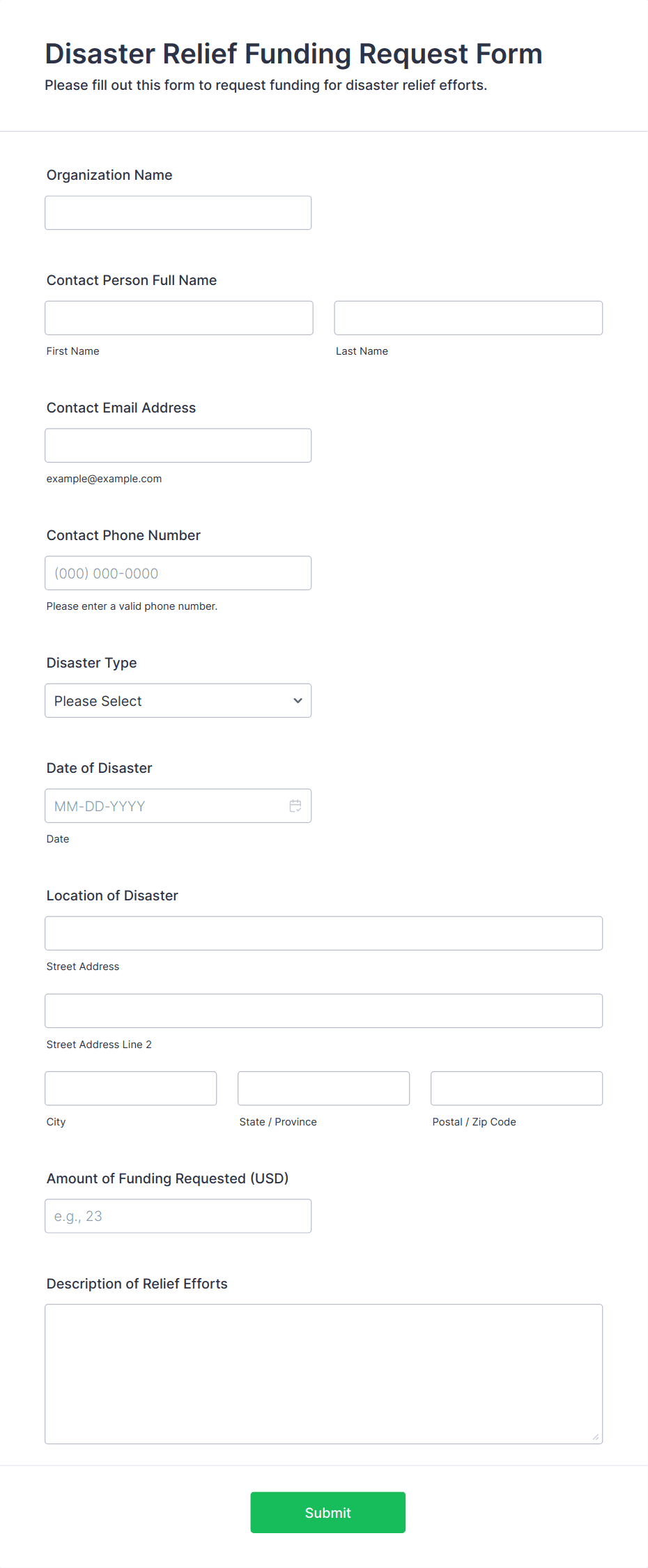This screenshot has height=1568, width=648.
Task: Click the Date of Disaster label
Action: coord(100,768)
